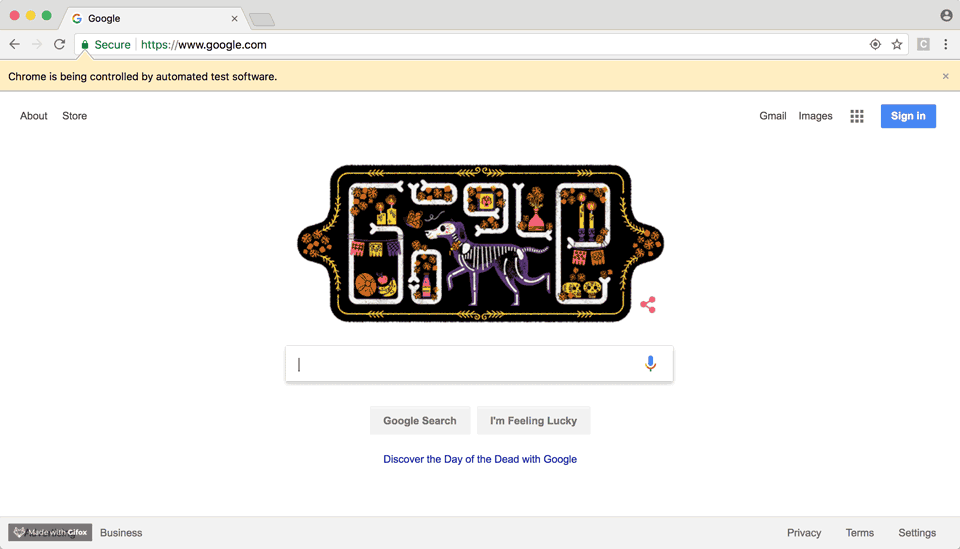Open Chrome three-dot menu
Screen dimensions: 960x549
[945, 44]
